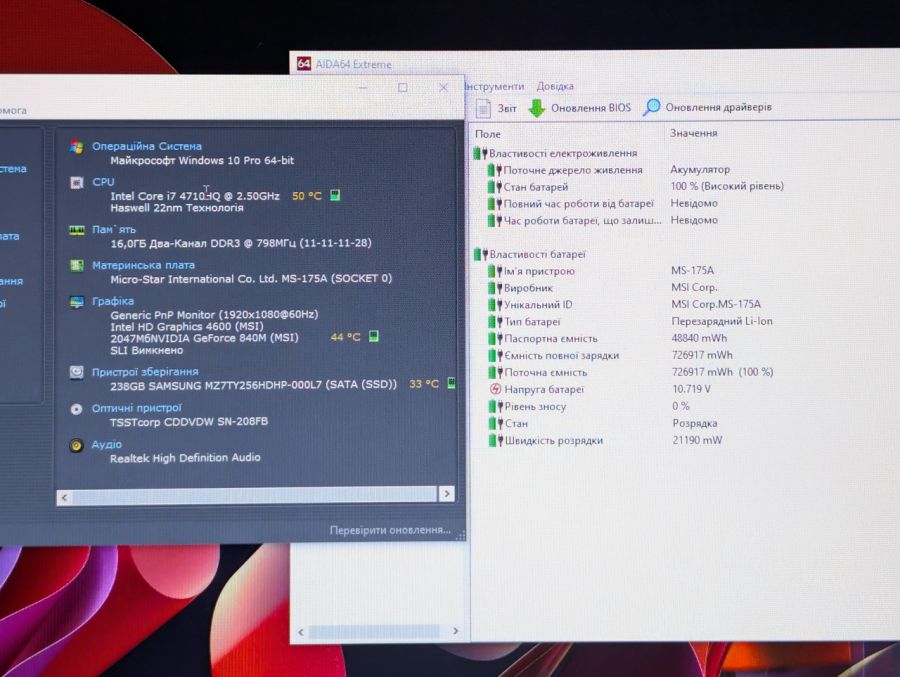Click the 10.719 V value
This screenshot has width=900, height=677.
[692, 389]
